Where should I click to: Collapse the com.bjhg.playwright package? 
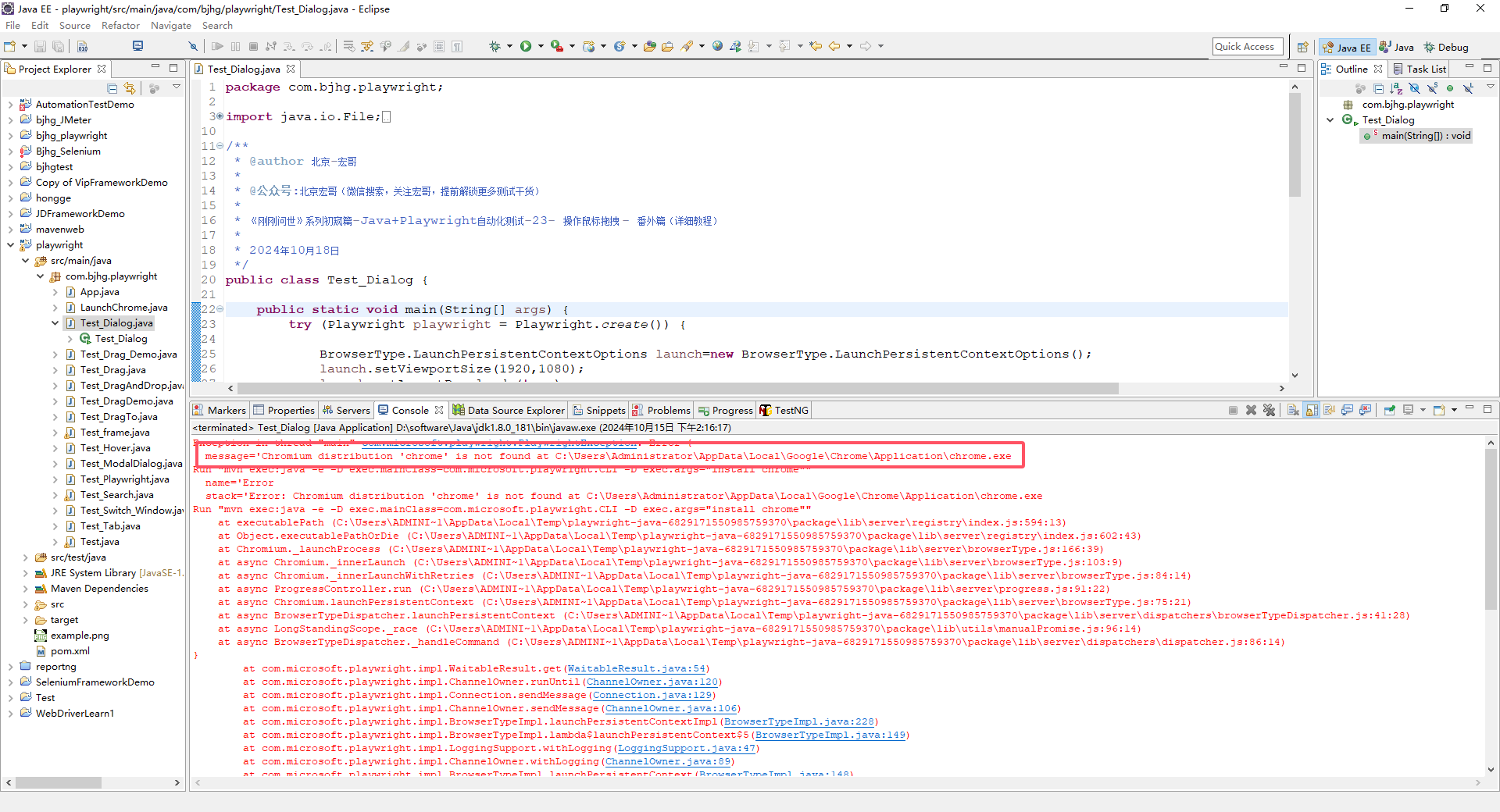[41, 276]
